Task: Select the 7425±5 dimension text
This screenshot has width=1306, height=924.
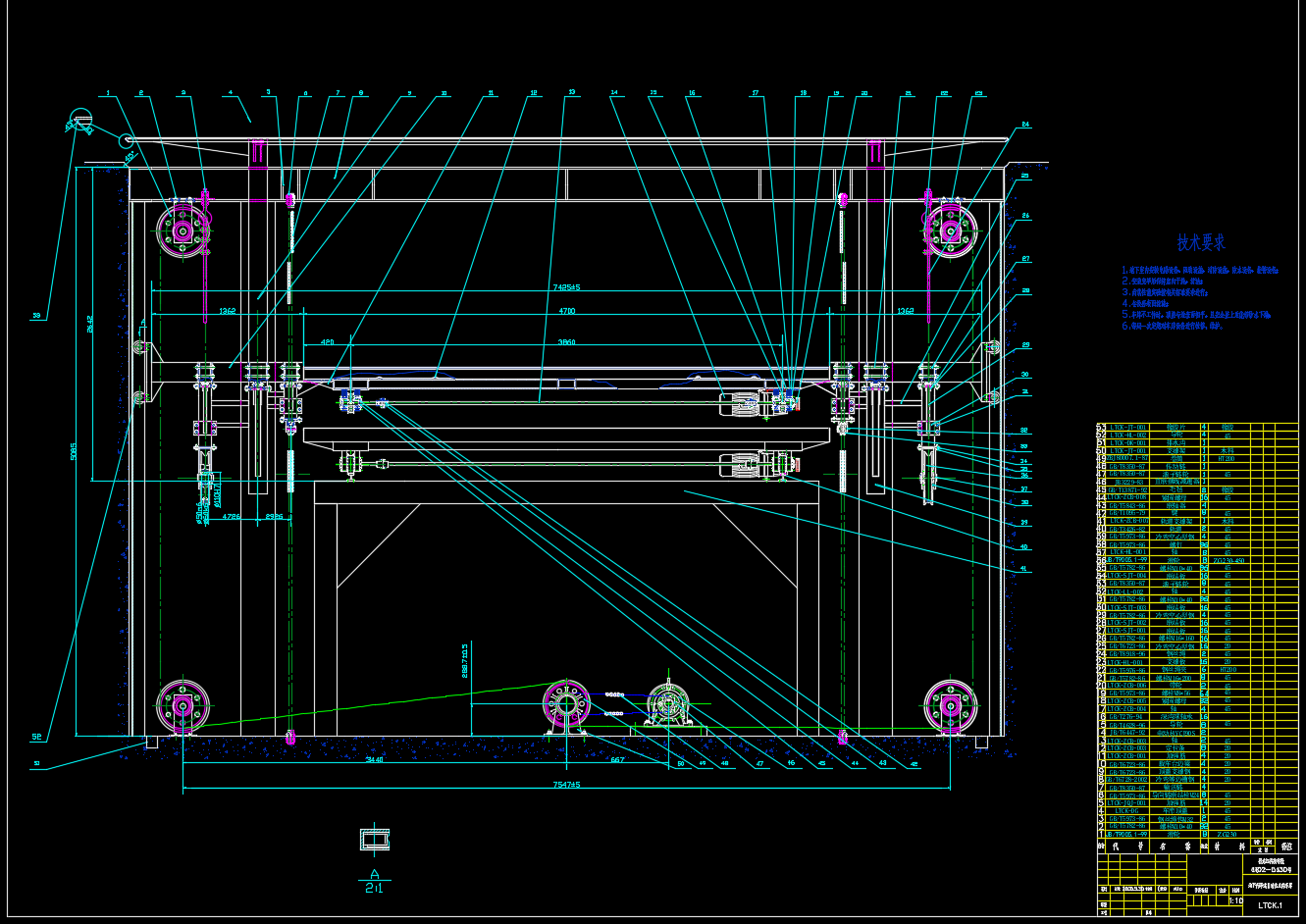Action: (x=567, y=287)
